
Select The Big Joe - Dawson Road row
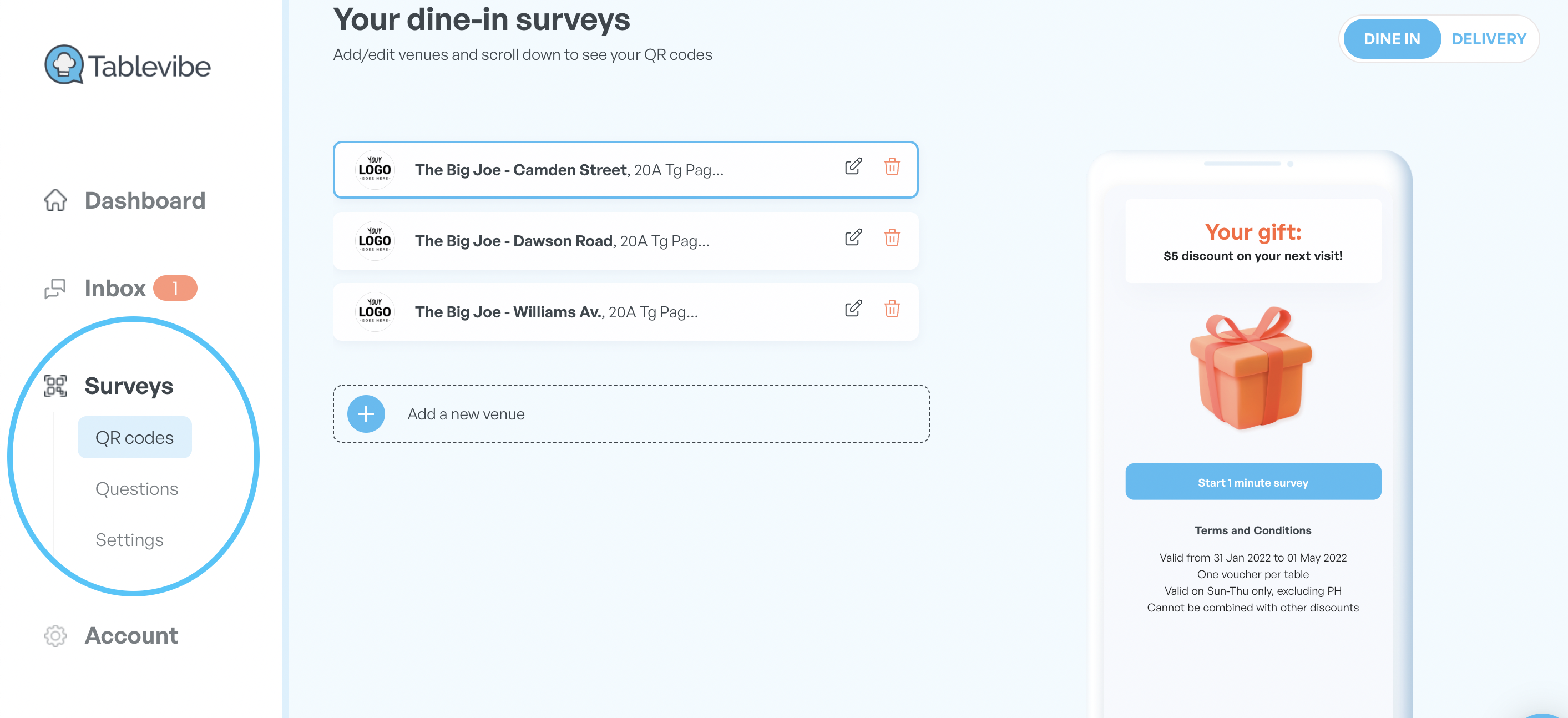tap(625, 241)
